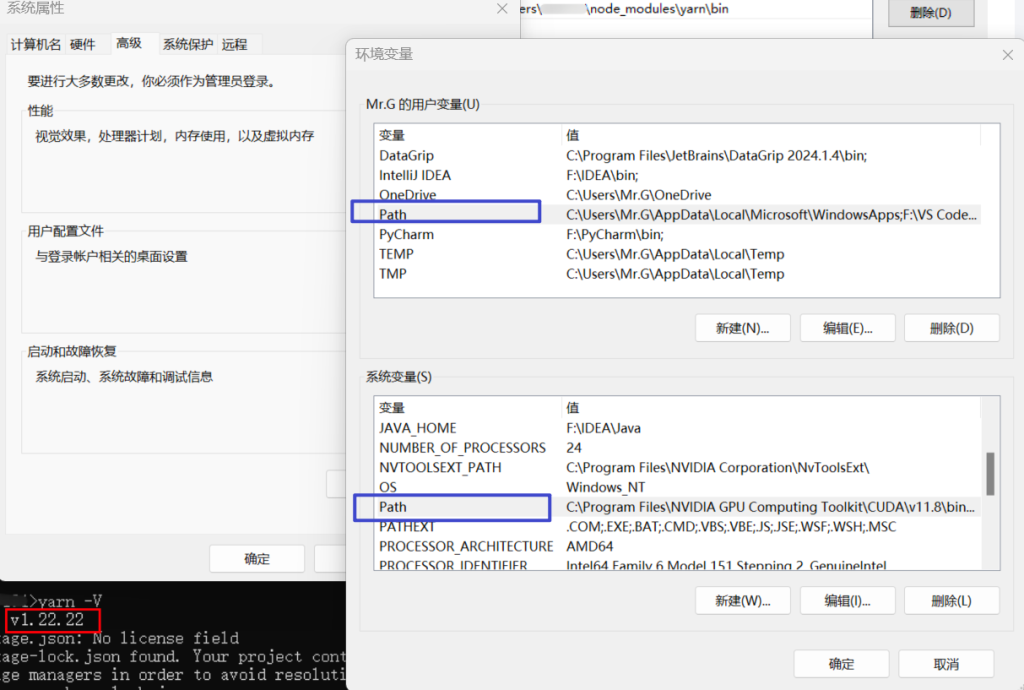
Task: Click 编辑(E) to edit the selected user variable
Action: click(x=847, y=327)
